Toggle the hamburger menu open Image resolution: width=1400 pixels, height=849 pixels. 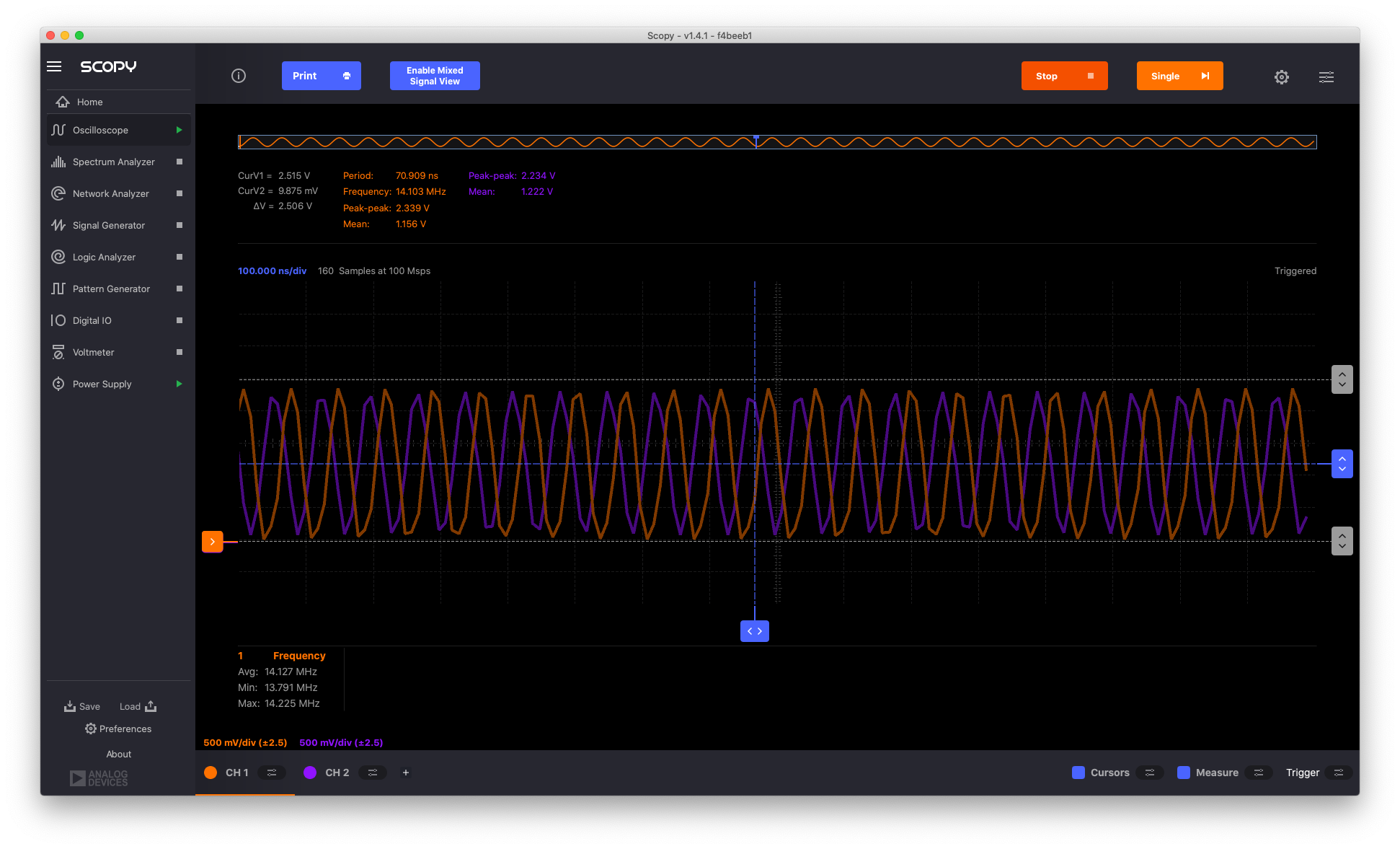[x=55, y=66]
